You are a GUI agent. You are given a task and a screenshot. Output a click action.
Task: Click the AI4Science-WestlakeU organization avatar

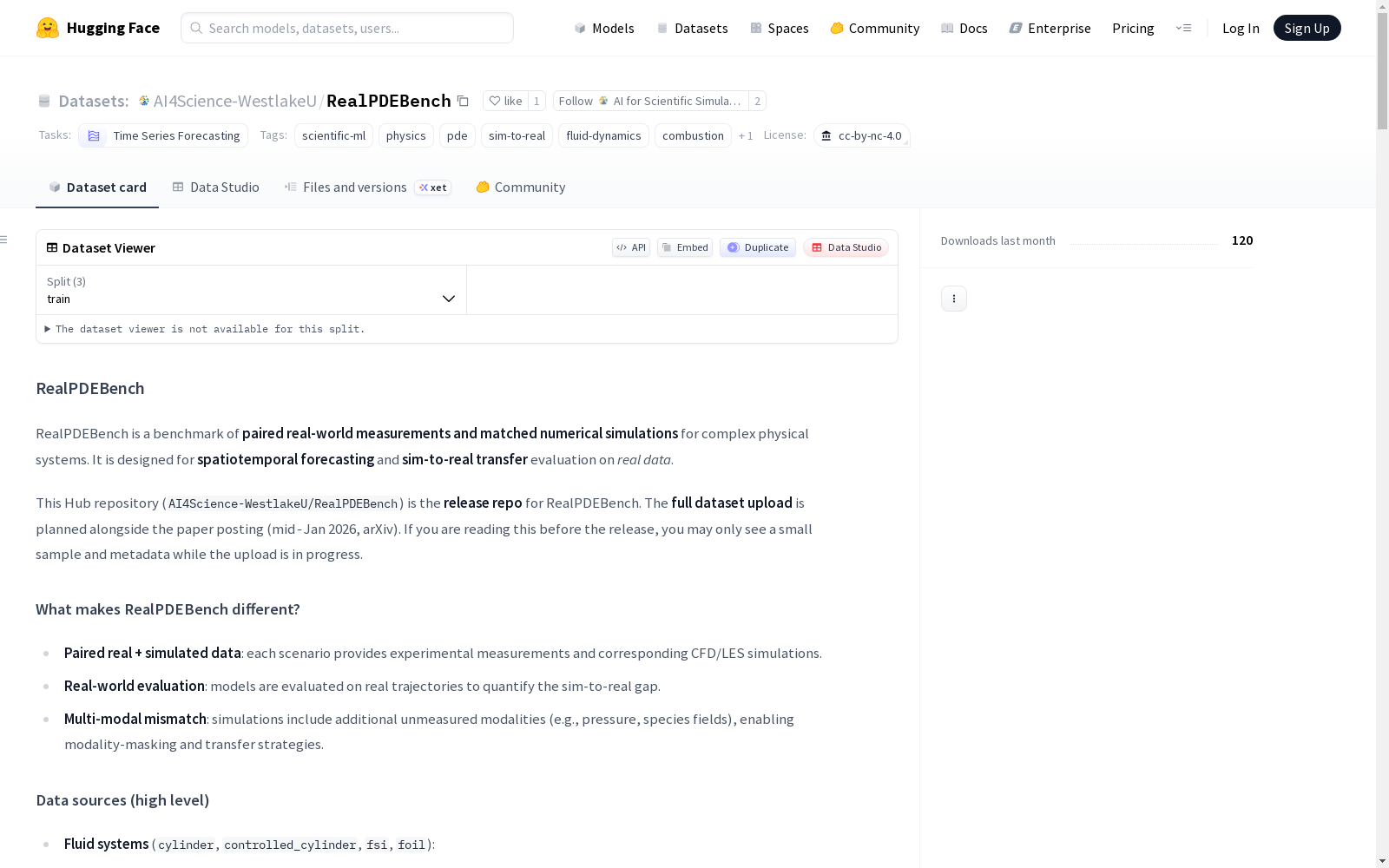[x=144, y=101]
